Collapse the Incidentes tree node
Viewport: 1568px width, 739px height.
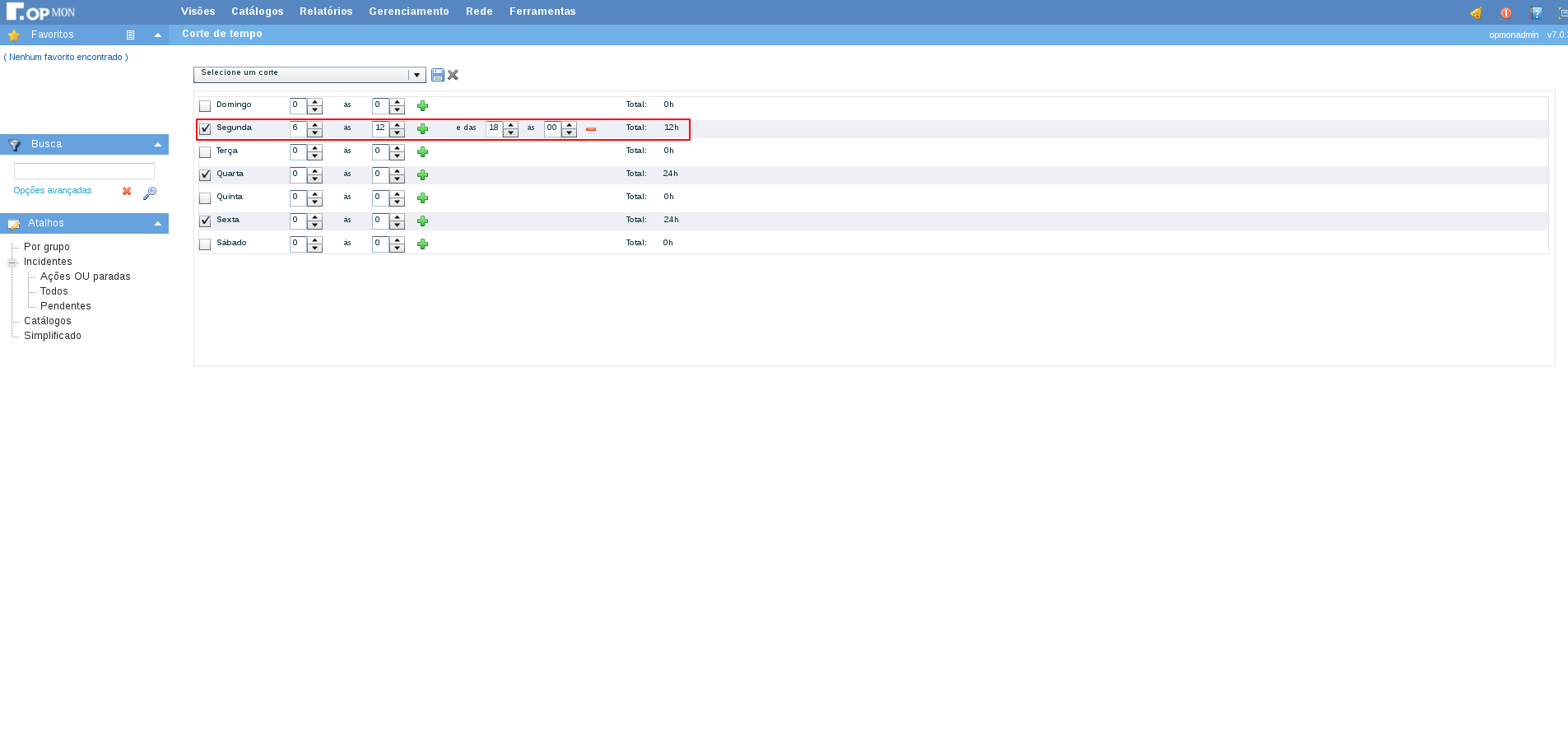12,263
